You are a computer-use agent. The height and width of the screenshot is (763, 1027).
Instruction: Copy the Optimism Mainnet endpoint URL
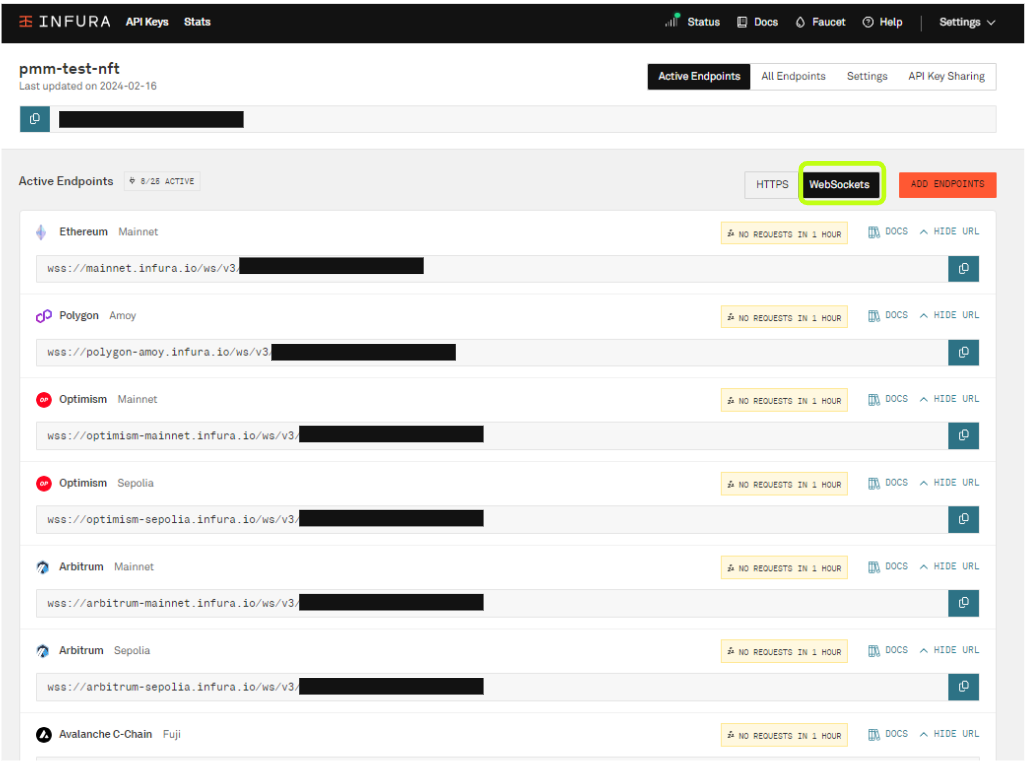[x=963, y=436]
